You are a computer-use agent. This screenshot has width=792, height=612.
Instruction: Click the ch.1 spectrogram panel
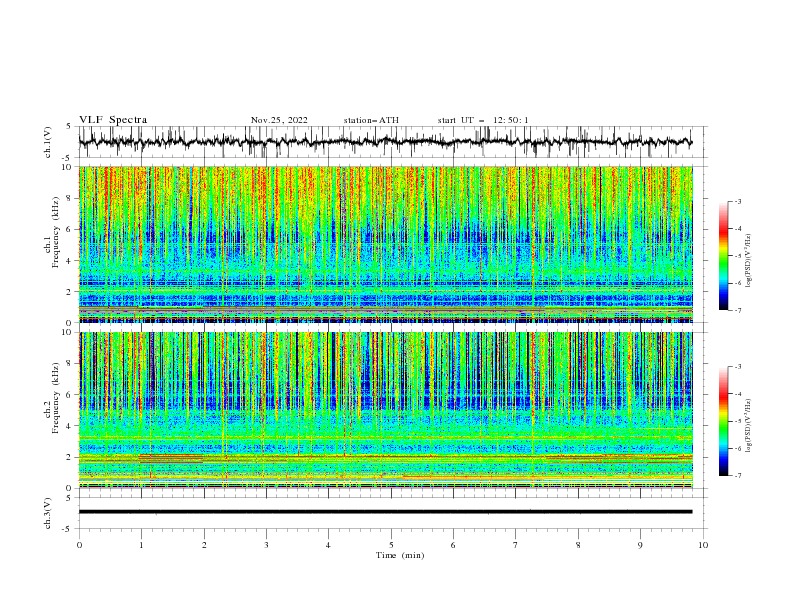pyautogui.click(x=385, y=244)
